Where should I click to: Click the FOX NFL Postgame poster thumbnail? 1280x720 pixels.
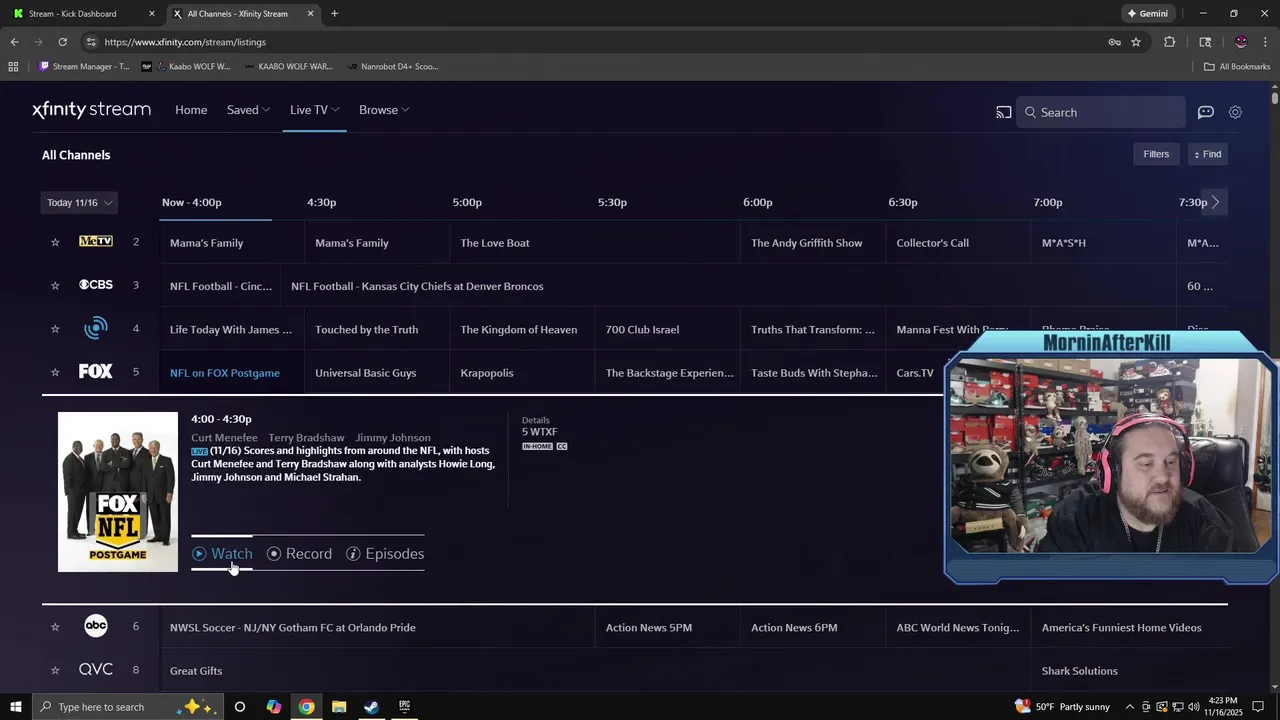click(118, 492)
